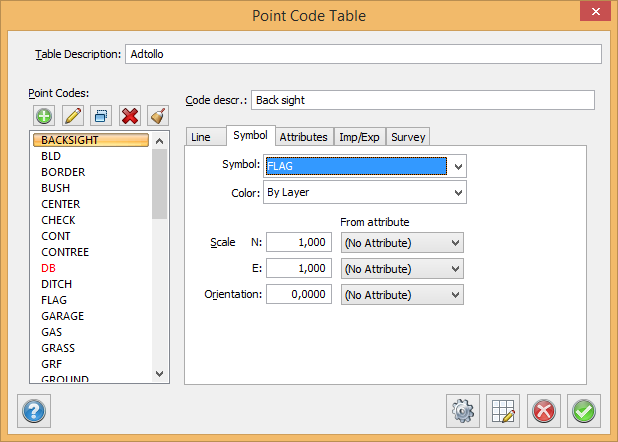Click the point codes list scrollbar down arrow

pos(159,373)
